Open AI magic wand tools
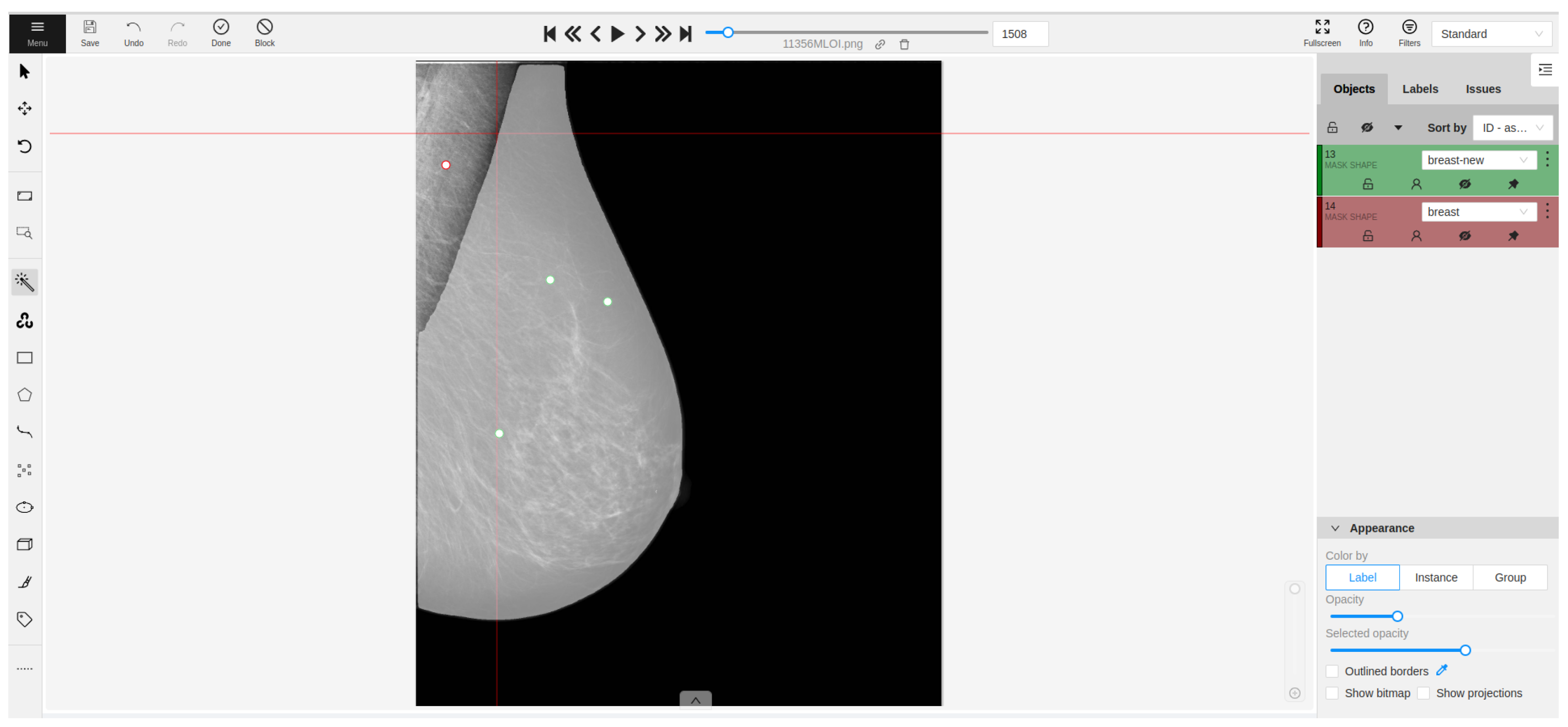 click(x=24, y=283)
